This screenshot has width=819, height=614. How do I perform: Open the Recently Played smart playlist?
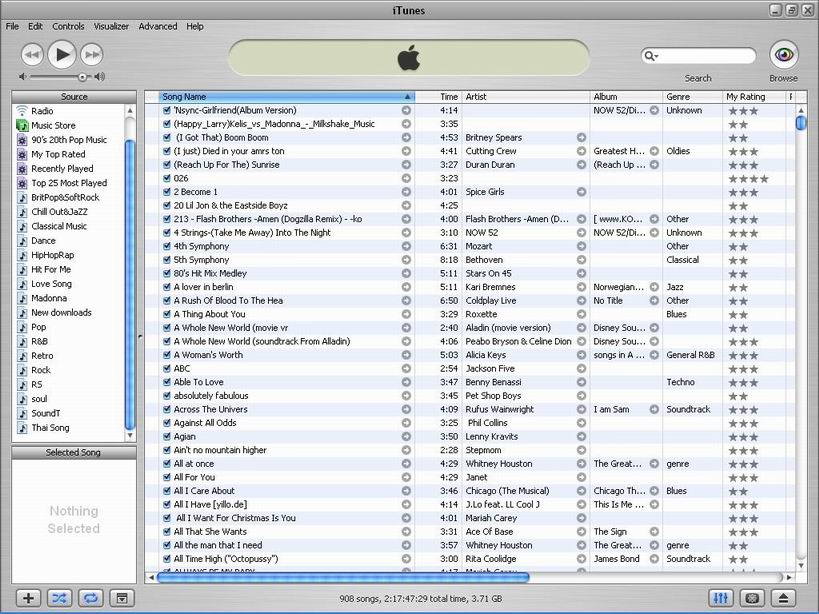(x=62, y=169)
